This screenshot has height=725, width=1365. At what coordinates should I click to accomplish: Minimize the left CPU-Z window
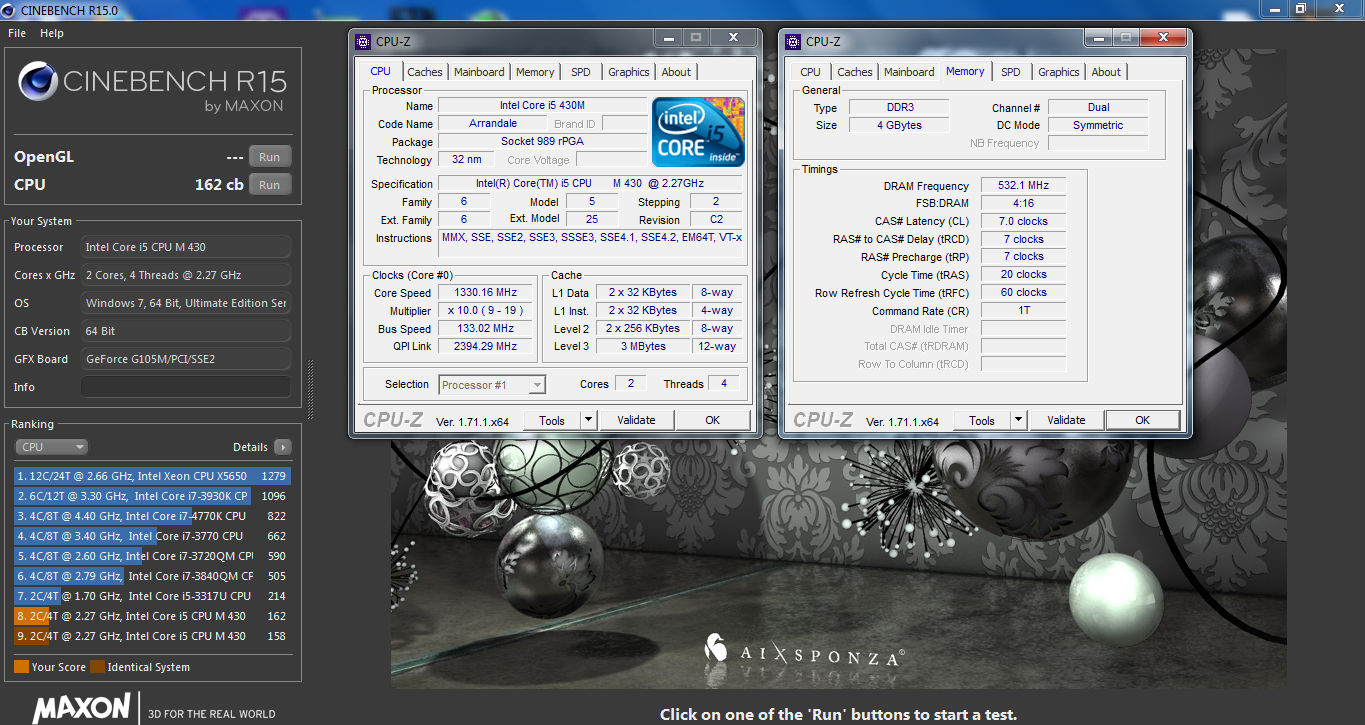668,37
